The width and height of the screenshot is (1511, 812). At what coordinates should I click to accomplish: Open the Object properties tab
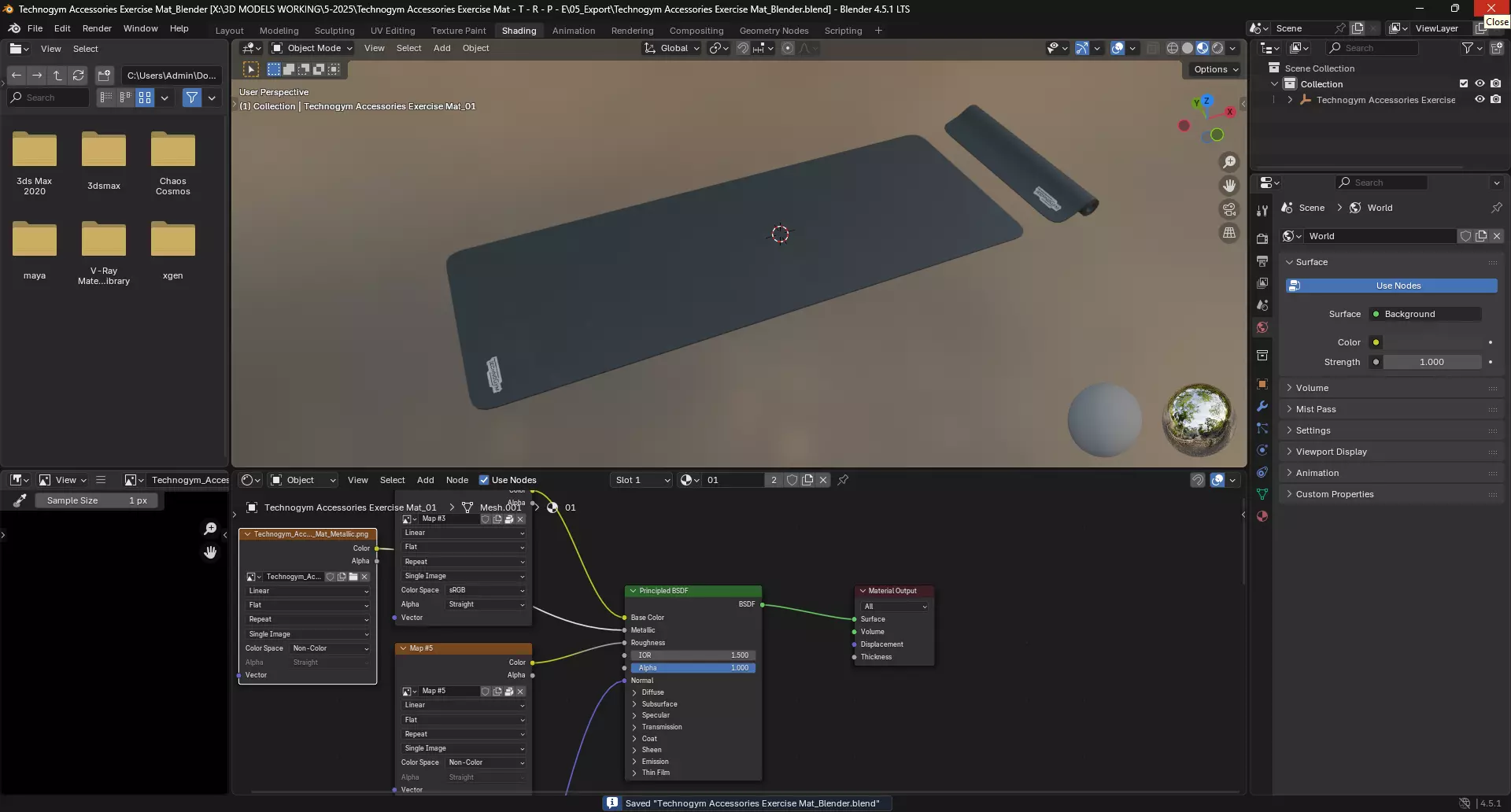pyautogui.click(x=1262, y=384)
